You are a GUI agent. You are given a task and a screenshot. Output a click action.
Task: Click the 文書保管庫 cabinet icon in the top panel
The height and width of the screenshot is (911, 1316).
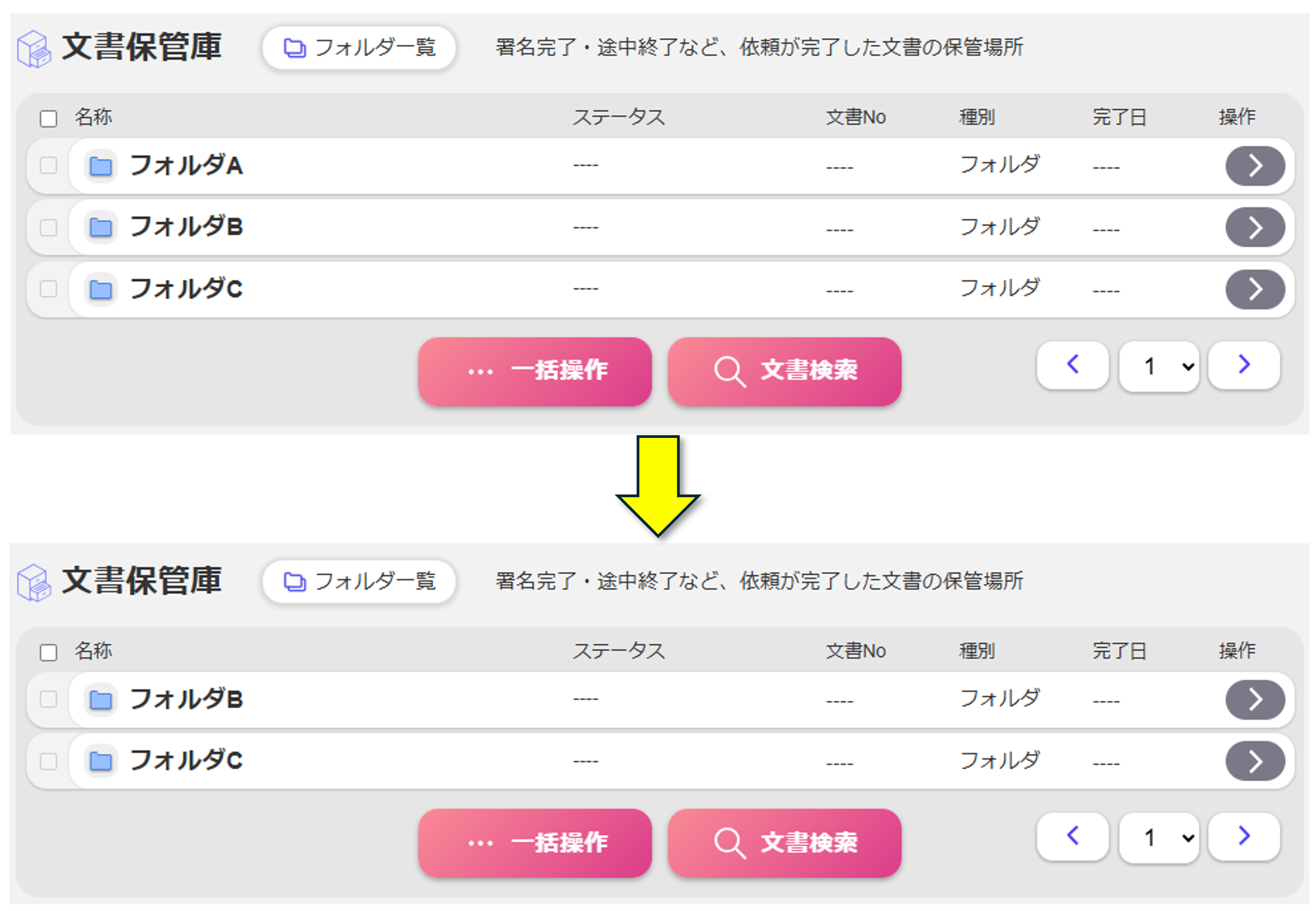point(34,49)
